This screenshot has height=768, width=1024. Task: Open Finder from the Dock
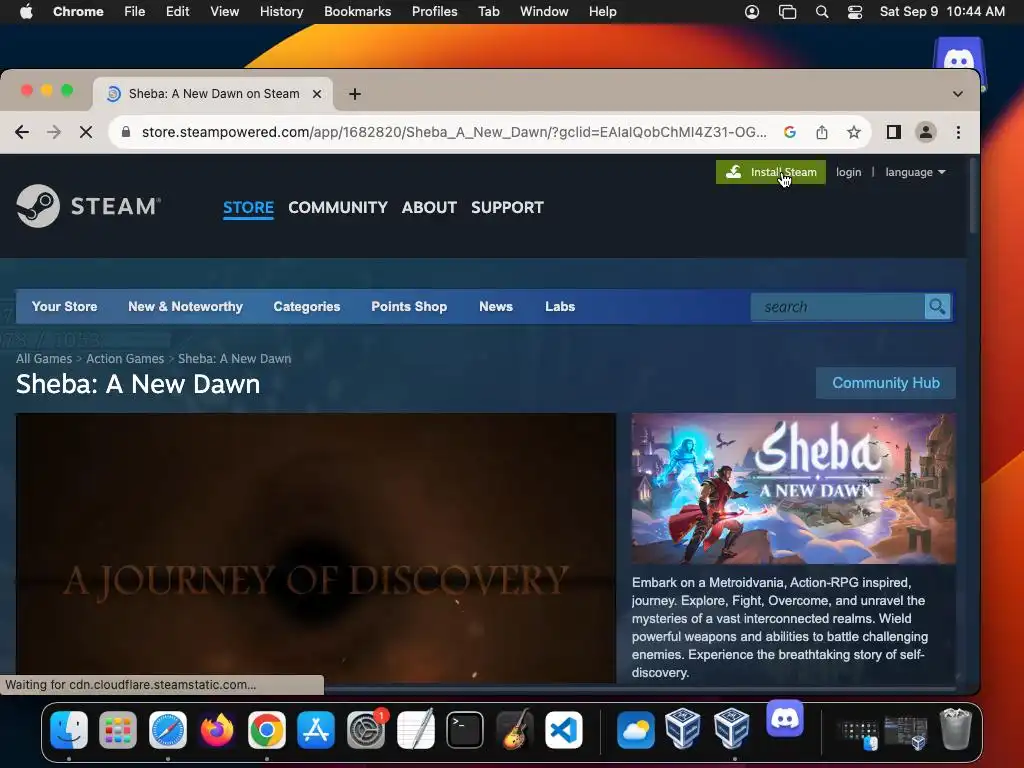[x=69, y=729]
